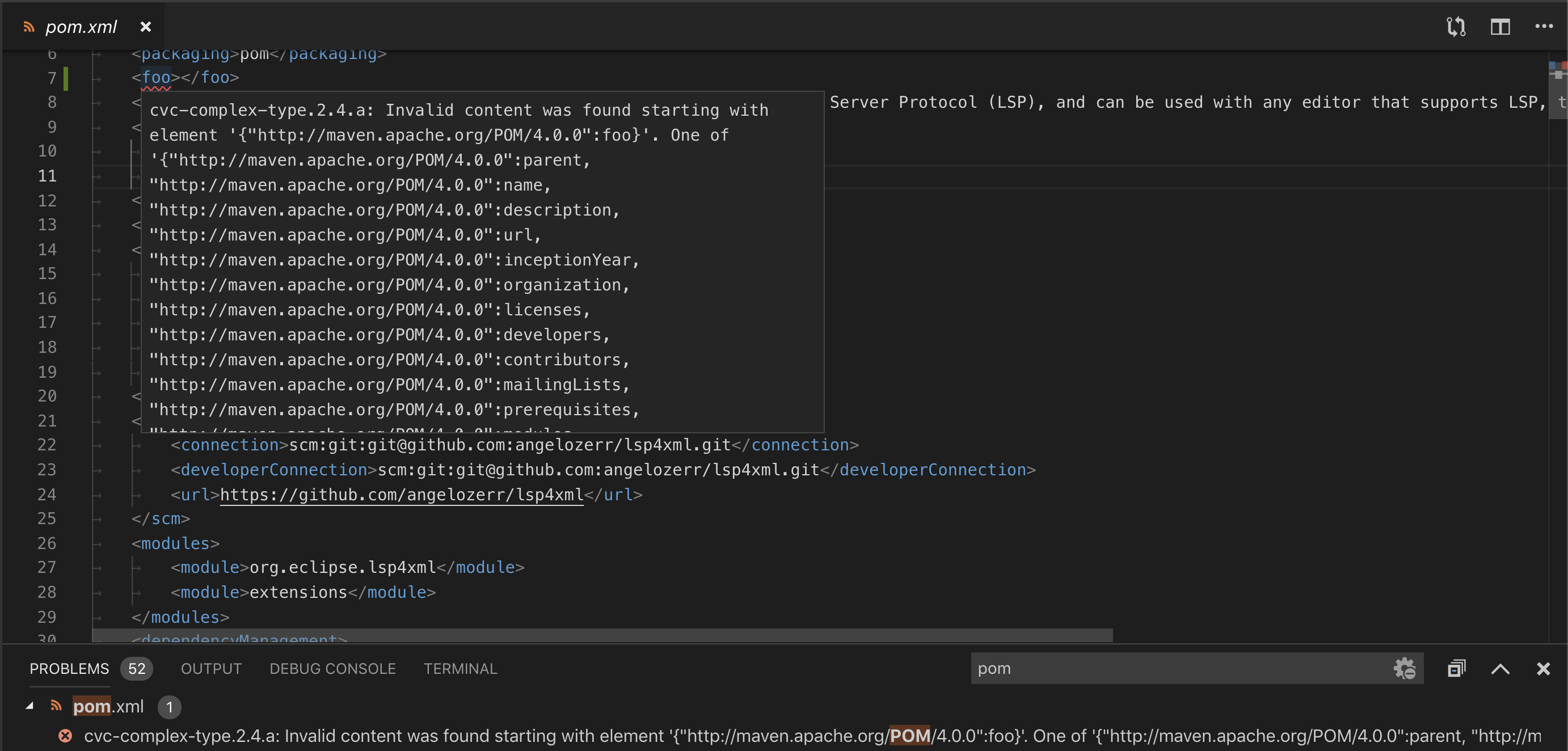Select the PROBLEMS tab
The width and height of the screenshot is (1568, 751).
pyautogui.click(x=69, y=668)
